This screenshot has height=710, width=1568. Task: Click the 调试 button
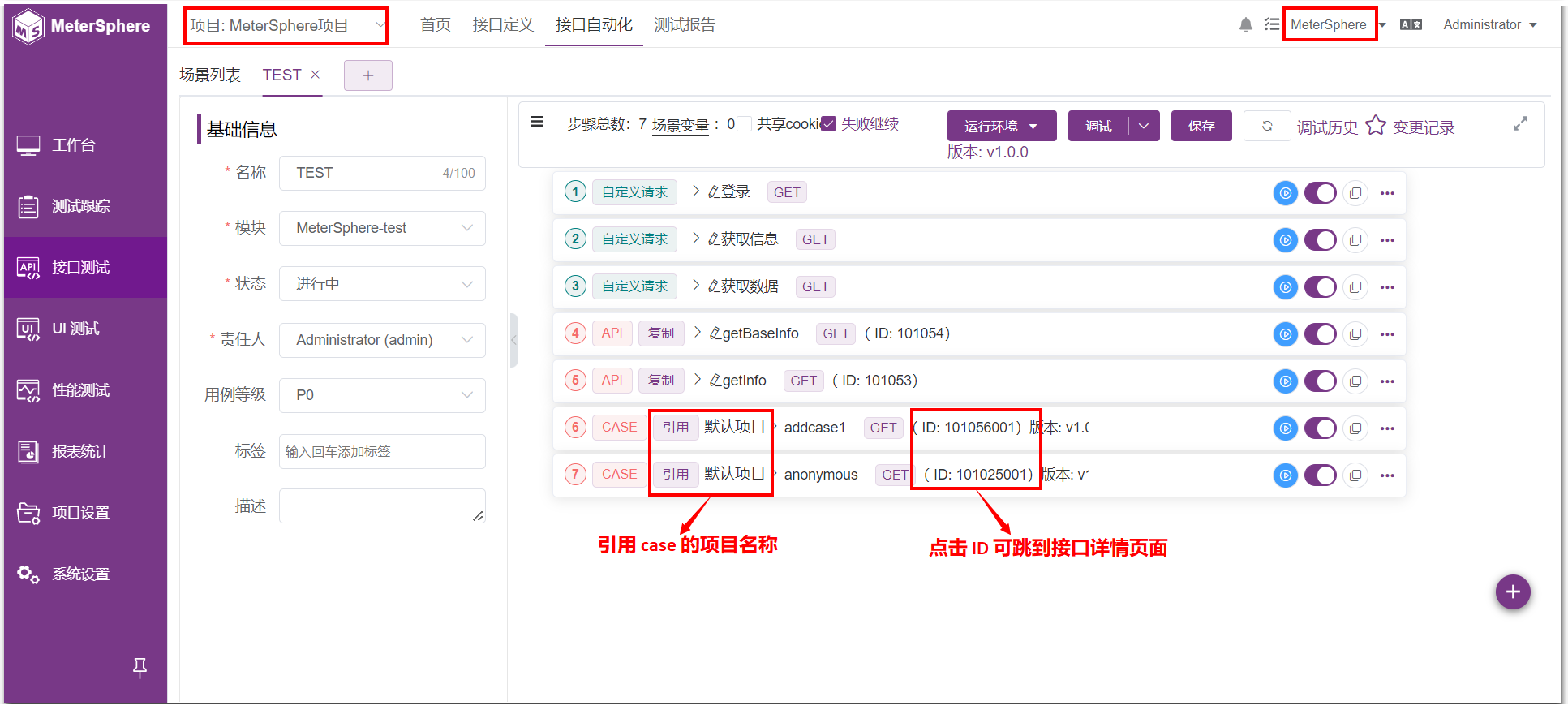[x=1098, y=126]
